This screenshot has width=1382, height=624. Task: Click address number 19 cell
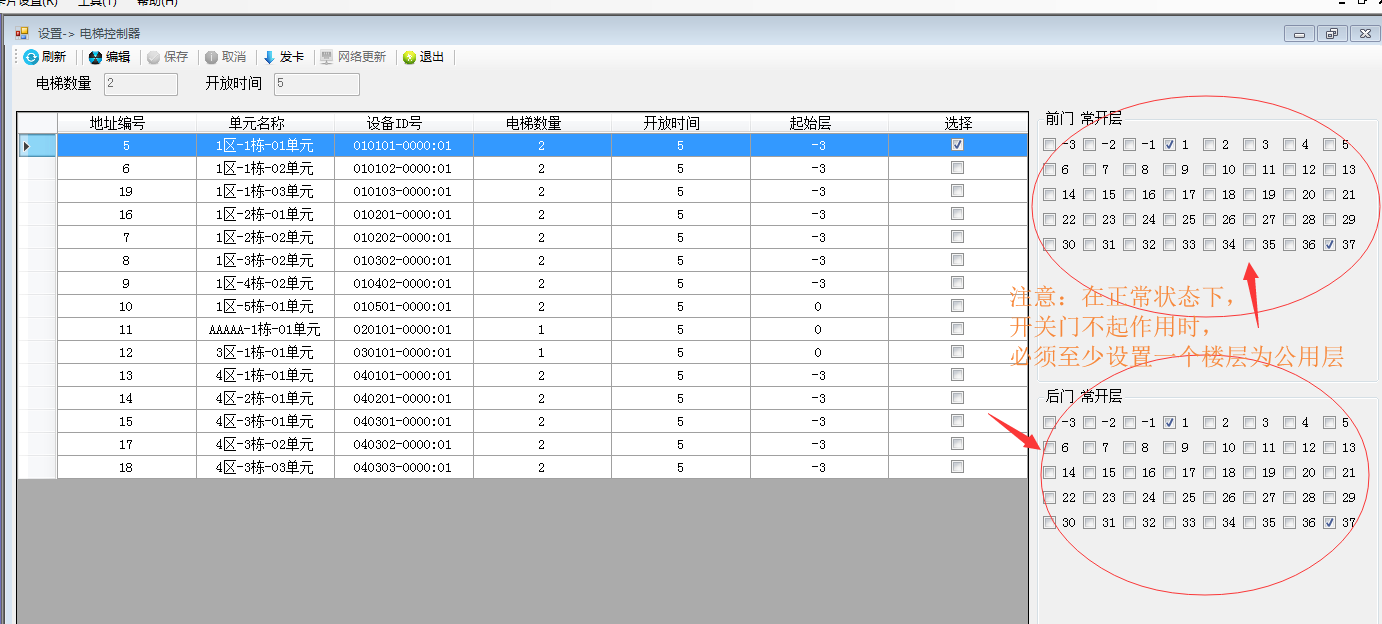[127, 192]
